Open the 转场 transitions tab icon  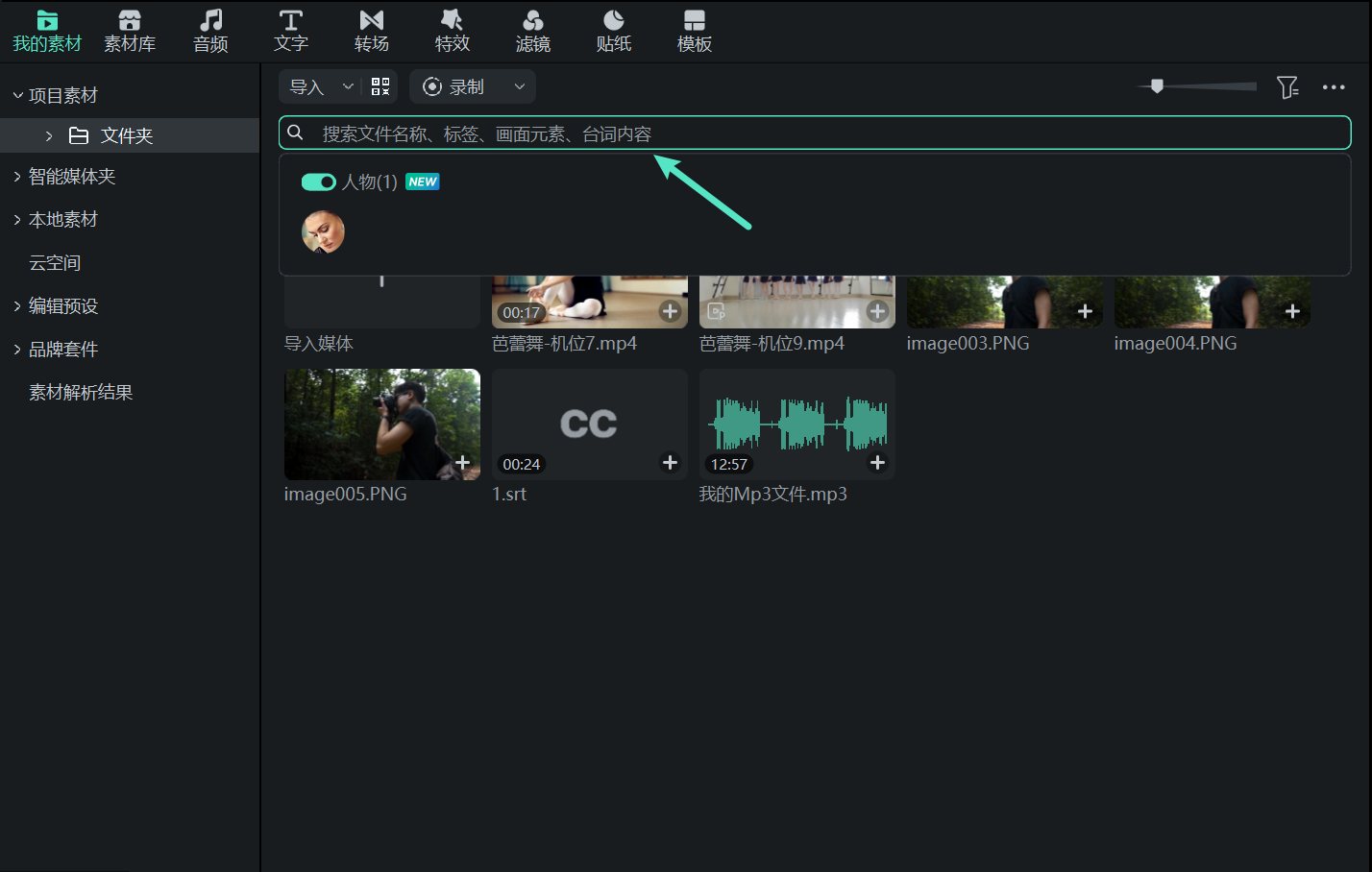[372, 20]
